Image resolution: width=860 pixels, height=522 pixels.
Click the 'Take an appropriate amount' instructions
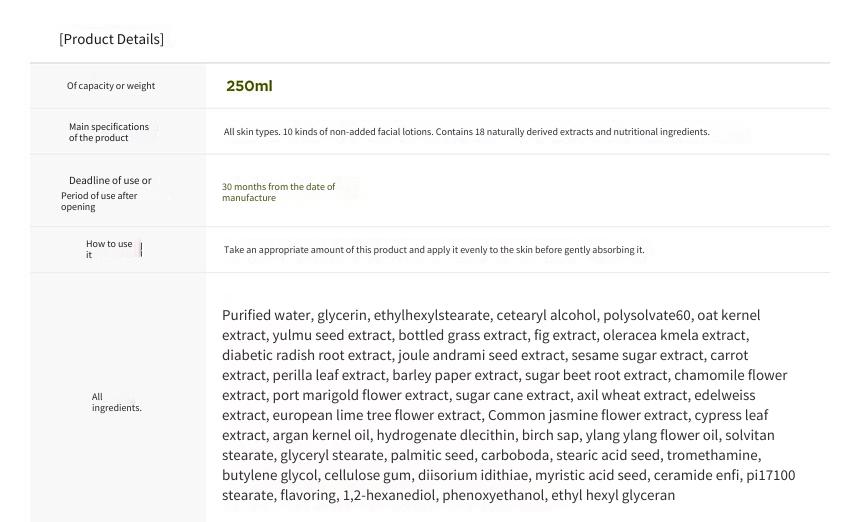pyautogui.click(x=434, y=250)
